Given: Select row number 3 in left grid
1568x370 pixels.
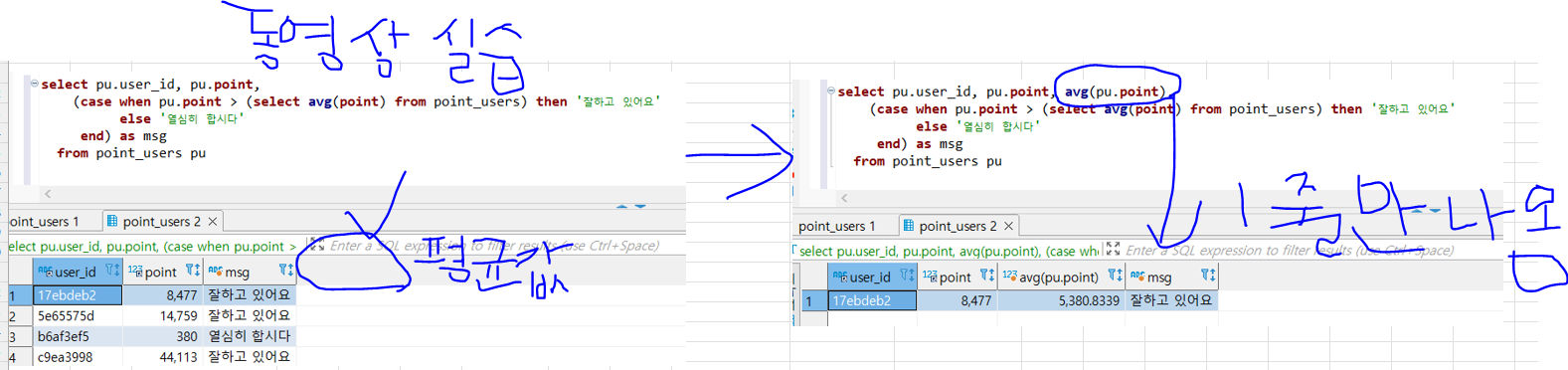Looking at the screenshot, I should (x=19, y=336).
